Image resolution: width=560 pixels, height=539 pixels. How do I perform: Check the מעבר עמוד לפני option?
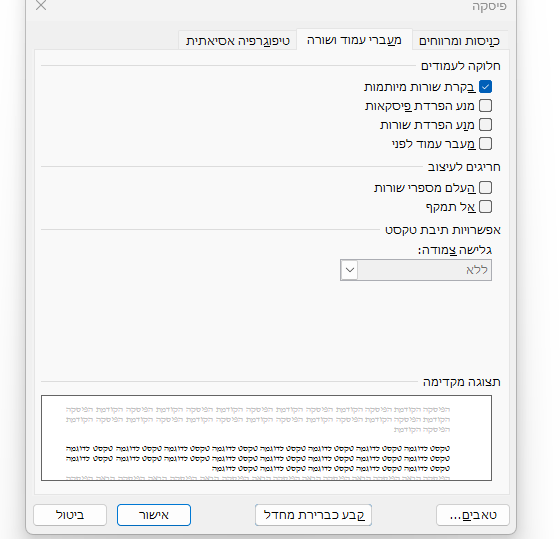485,144
